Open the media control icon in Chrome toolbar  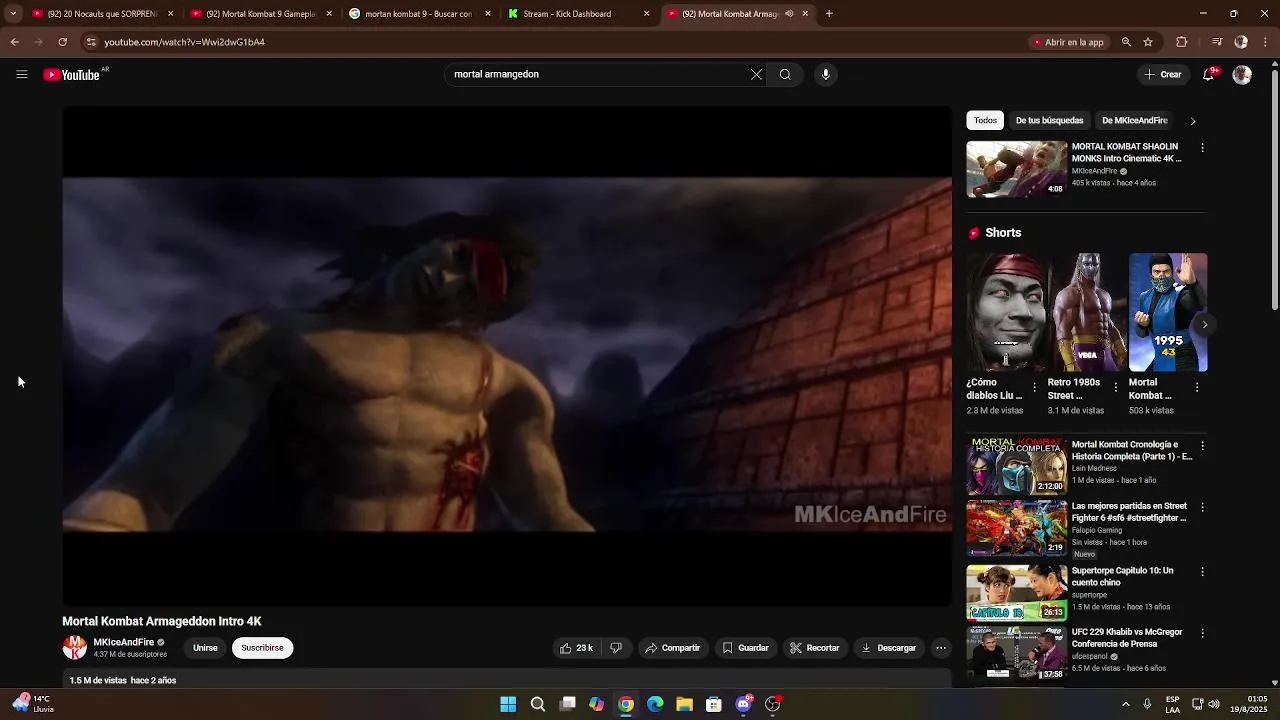pos(1216,42)
